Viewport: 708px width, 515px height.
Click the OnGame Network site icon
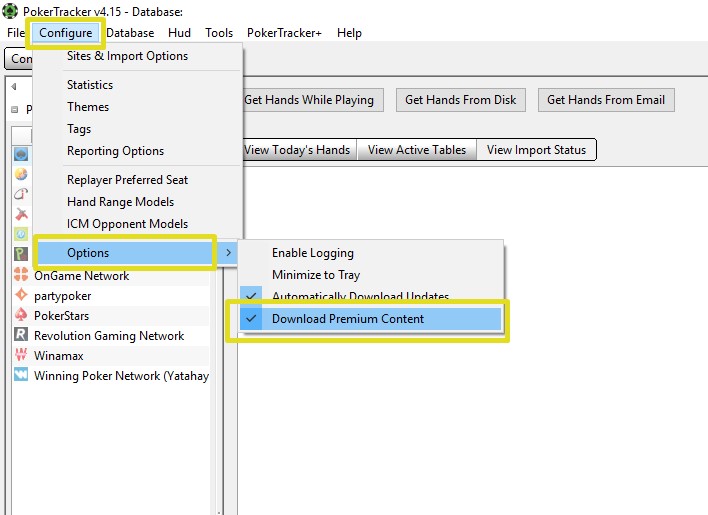click(x=21, y=275)
